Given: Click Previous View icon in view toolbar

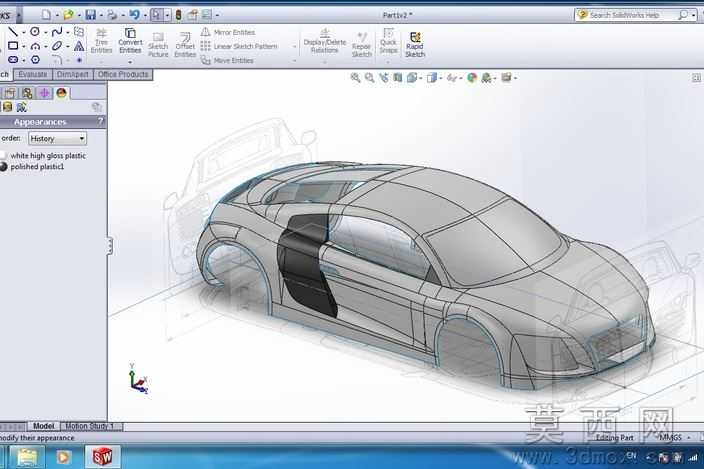Looking at the screenshot, I should tap(384, 78).
